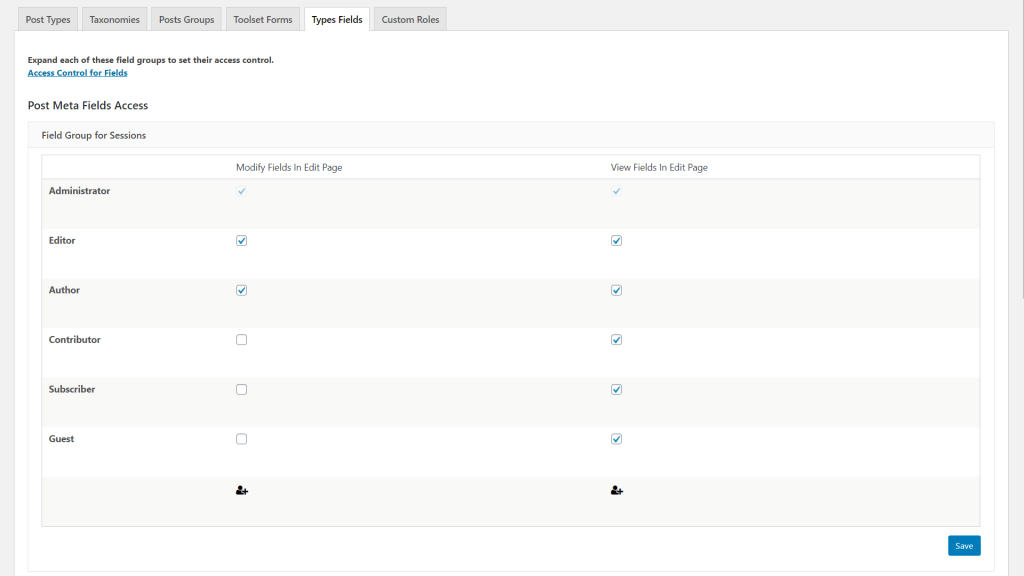Screen dimensions: 1024x576
Task: Switch to the Posts Groups tab
Action: click(x=186, y=18)
